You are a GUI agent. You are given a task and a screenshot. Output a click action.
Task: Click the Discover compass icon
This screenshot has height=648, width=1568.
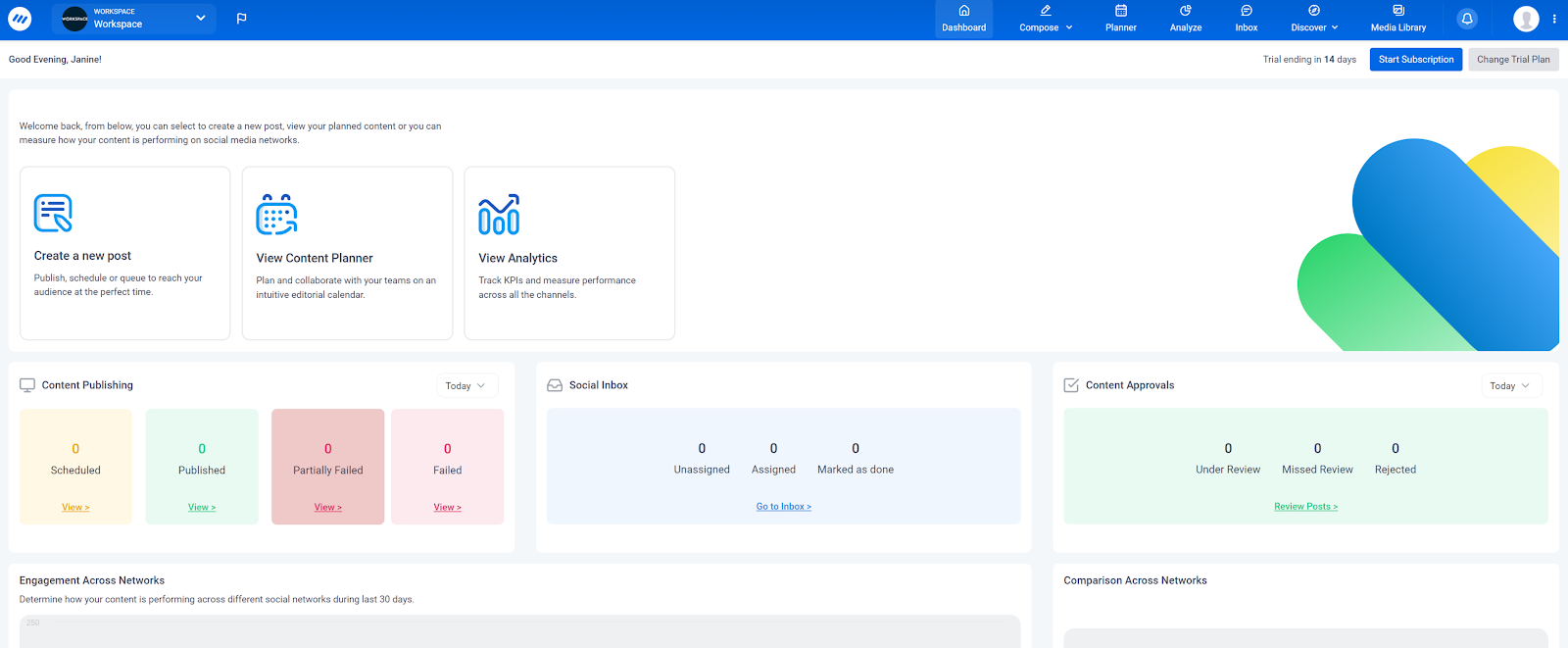(x=1314, y=11)
